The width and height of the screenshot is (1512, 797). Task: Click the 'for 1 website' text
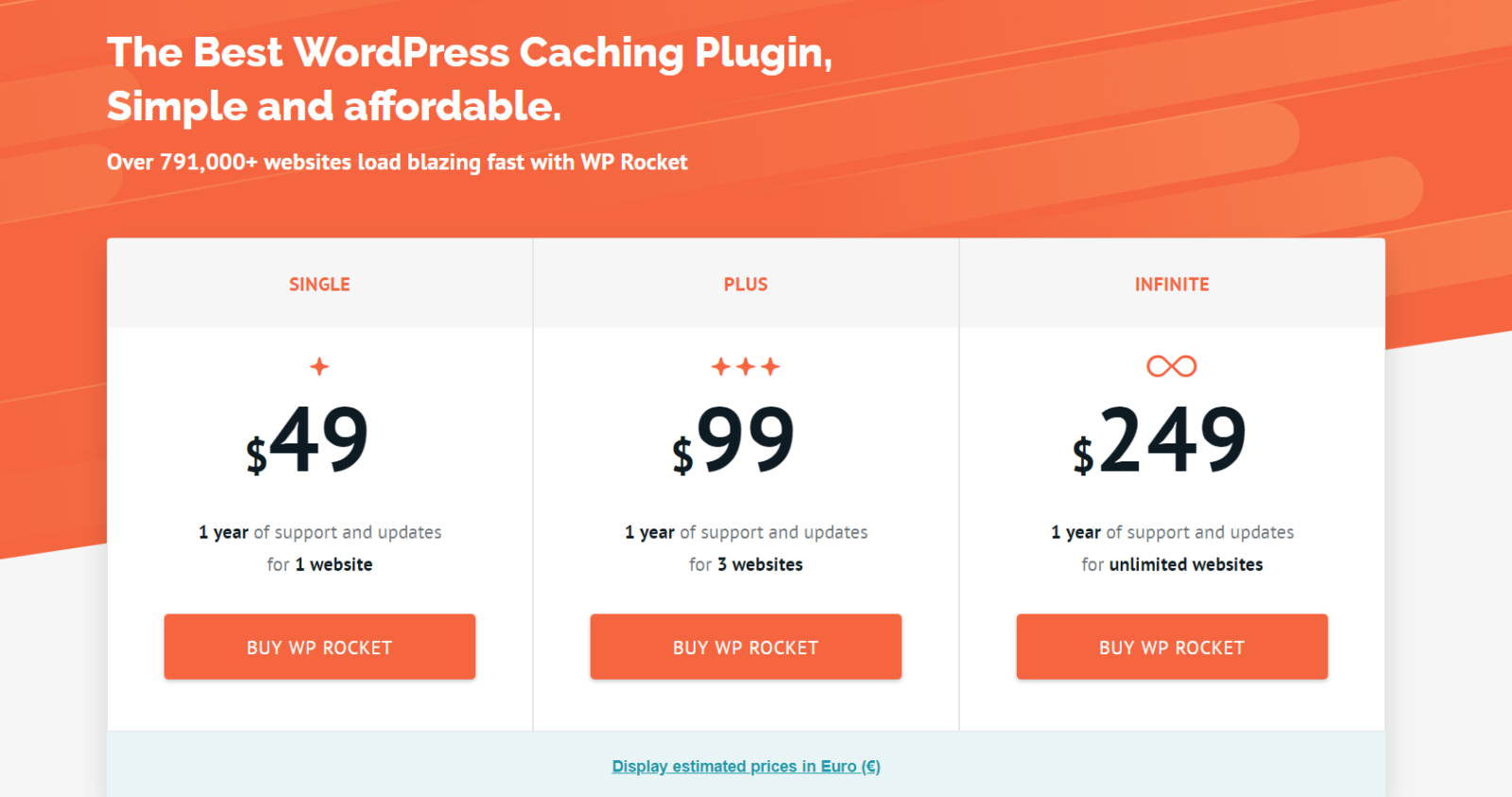319,564
